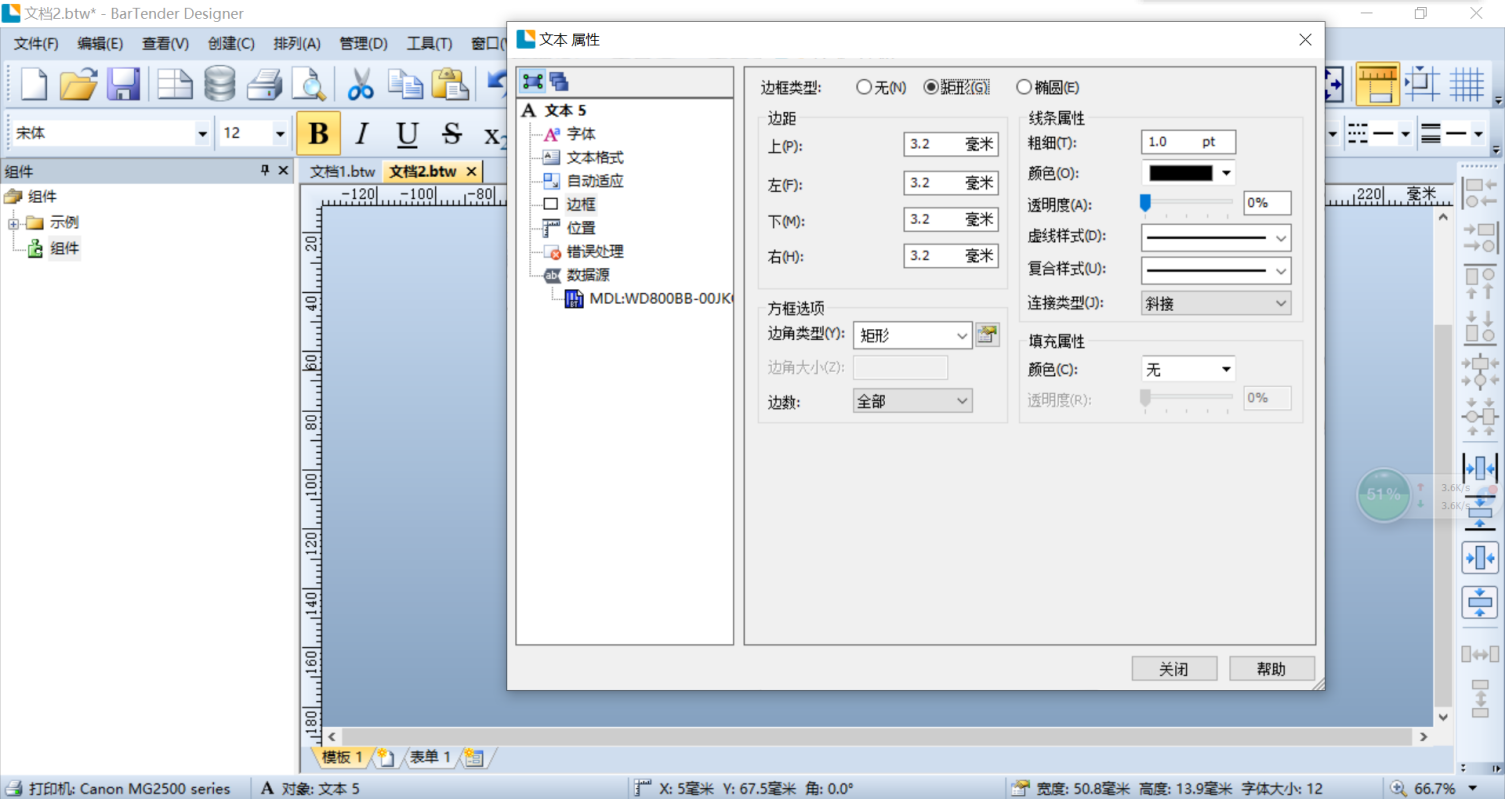Open a file with the folder icon

(78, 84)
